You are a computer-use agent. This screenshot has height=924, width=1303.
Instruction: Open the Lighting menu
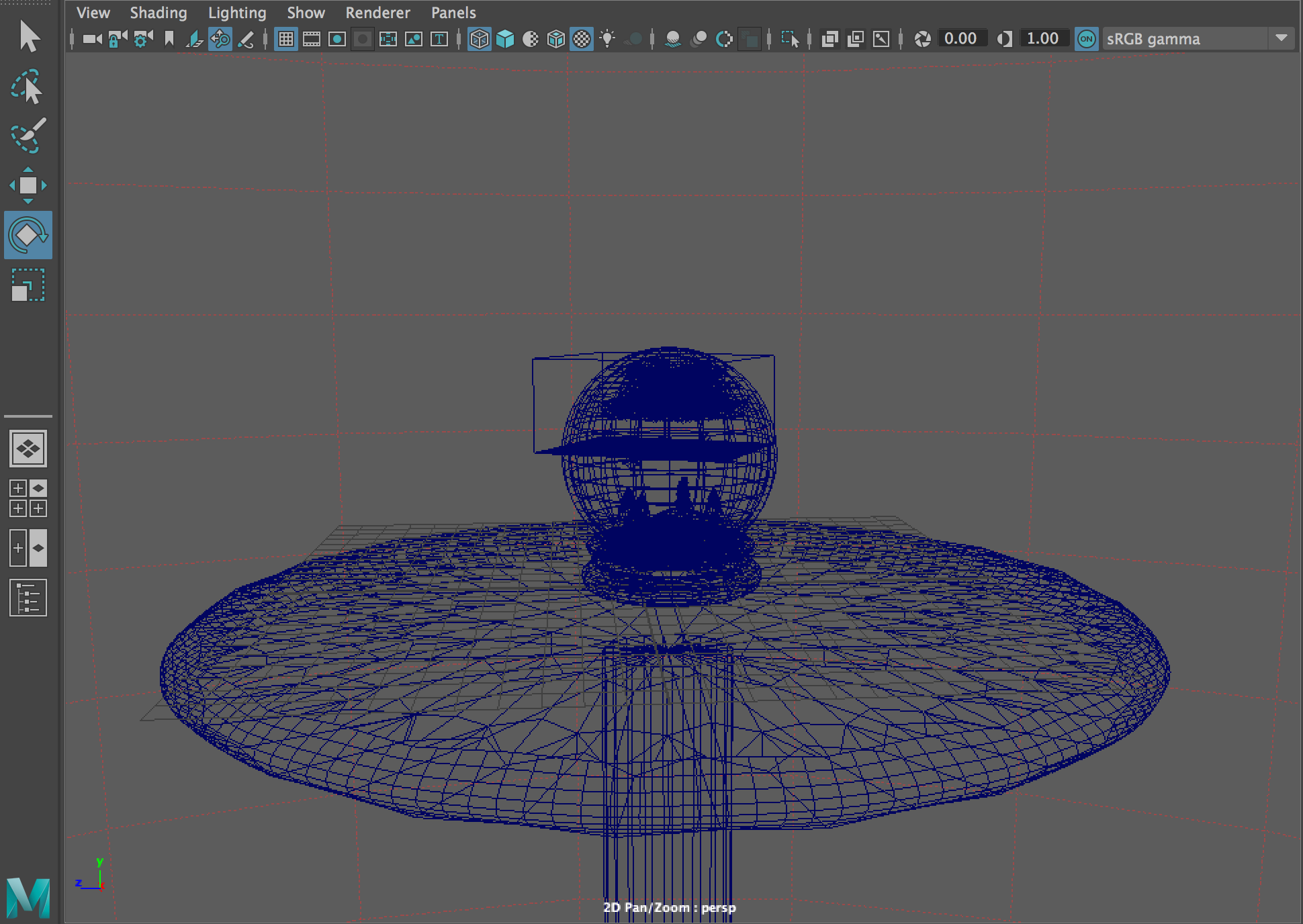coord(237,13)
